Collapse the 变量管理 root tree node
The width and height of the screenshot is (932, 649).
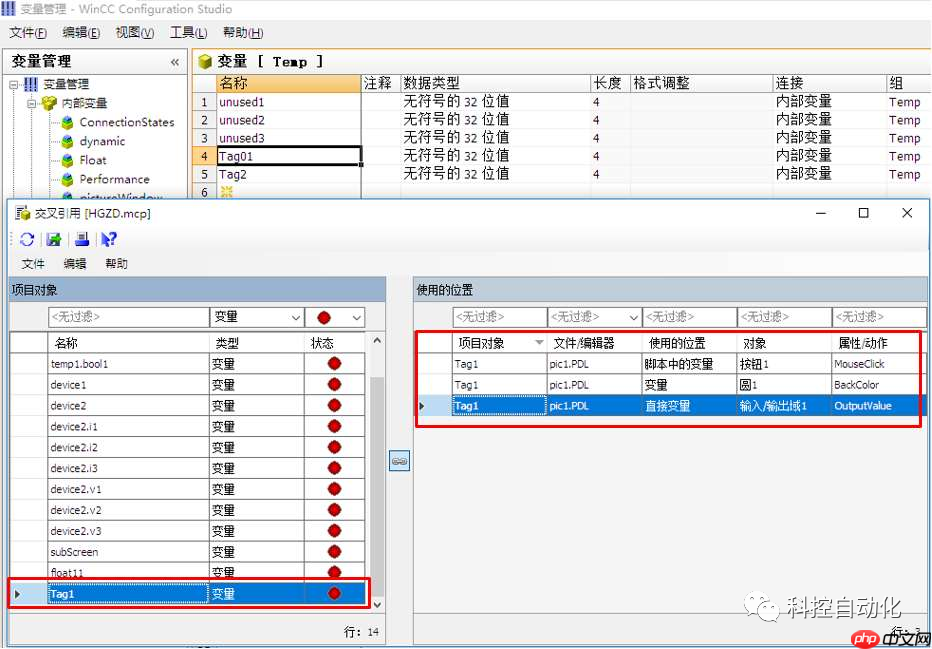click(13, 84)
